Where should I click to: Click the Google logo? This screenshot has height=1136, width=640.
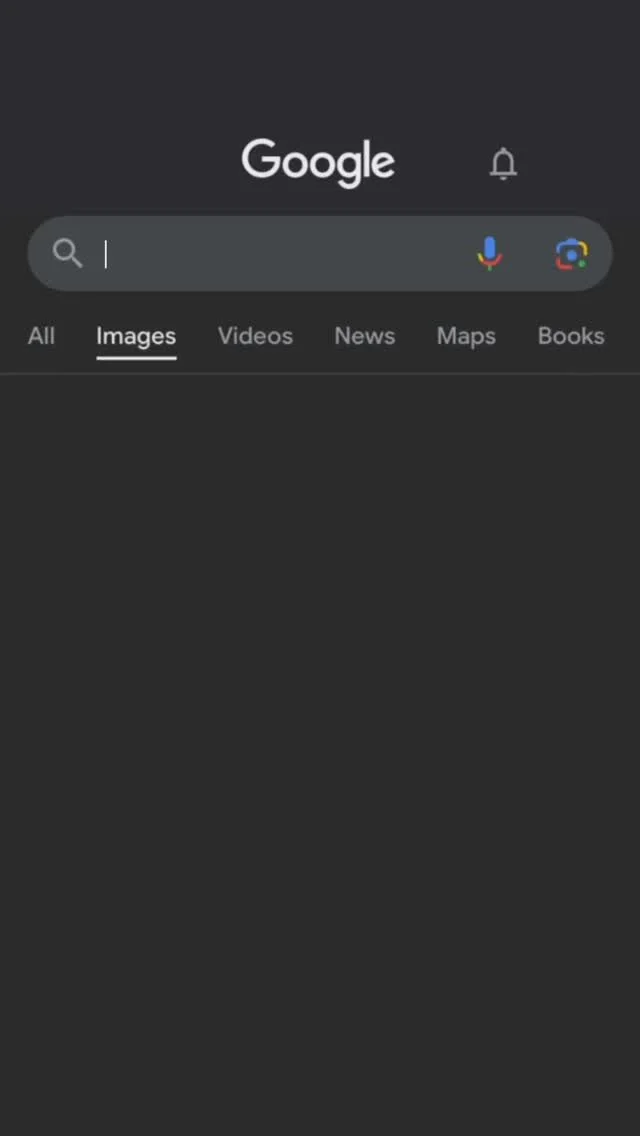[318, 163]
